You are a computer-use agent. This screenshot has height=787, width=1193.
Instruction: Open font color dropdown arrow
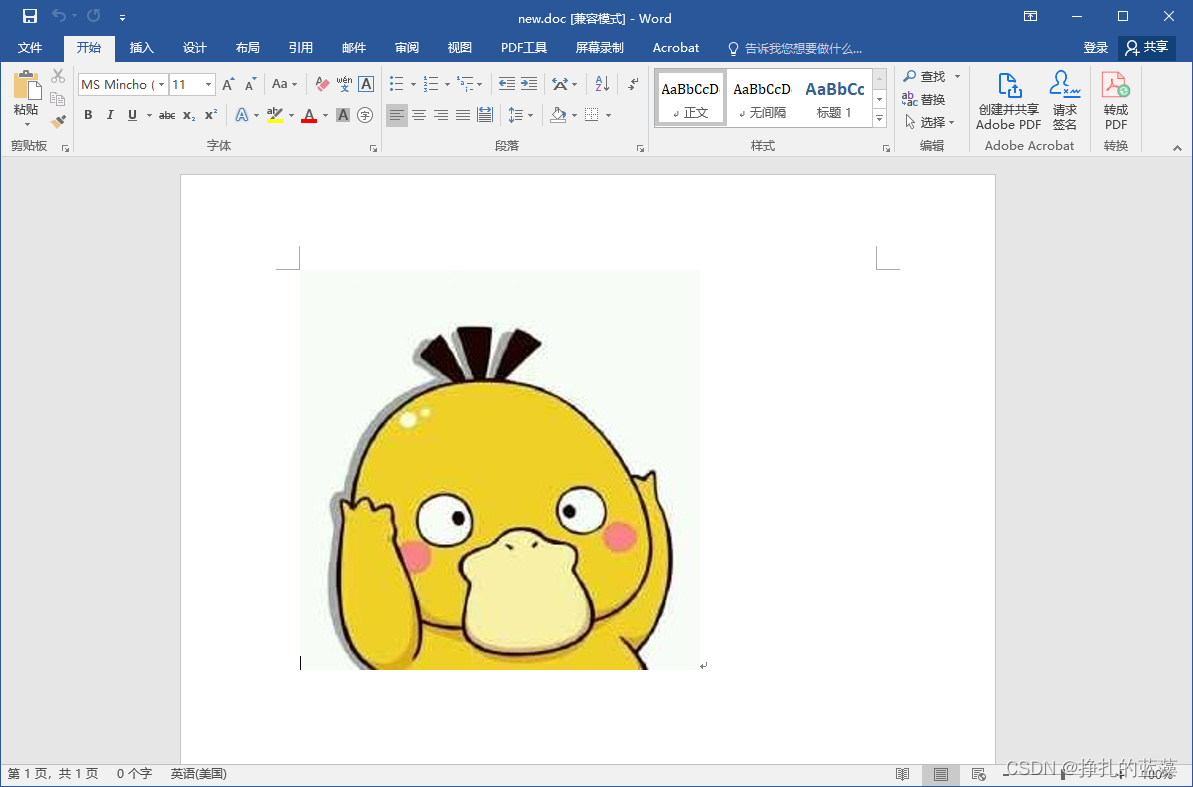(326, 116)
